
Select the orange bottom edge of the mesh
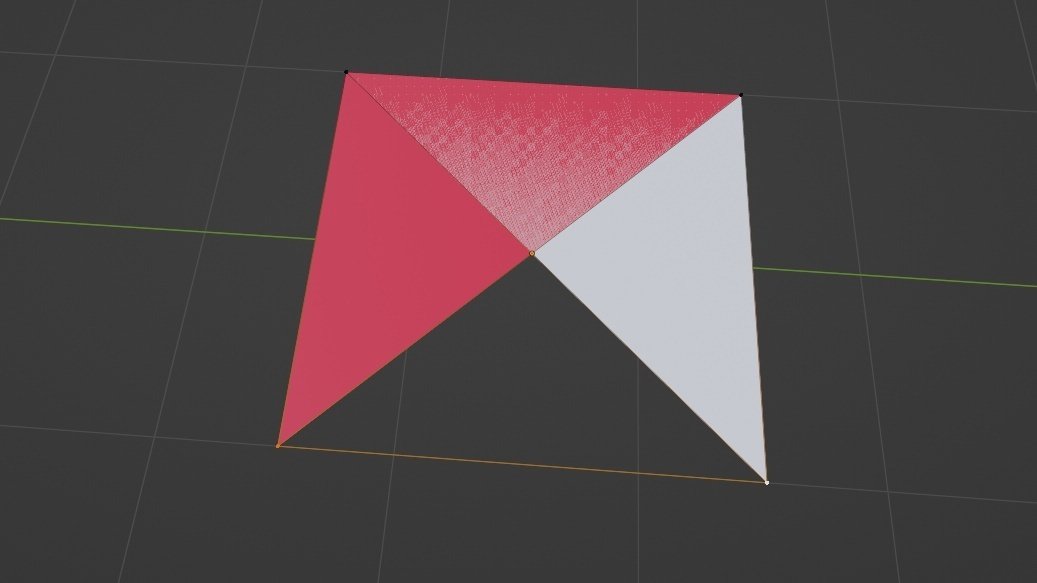pyautogui.click(x=522, y=465)
